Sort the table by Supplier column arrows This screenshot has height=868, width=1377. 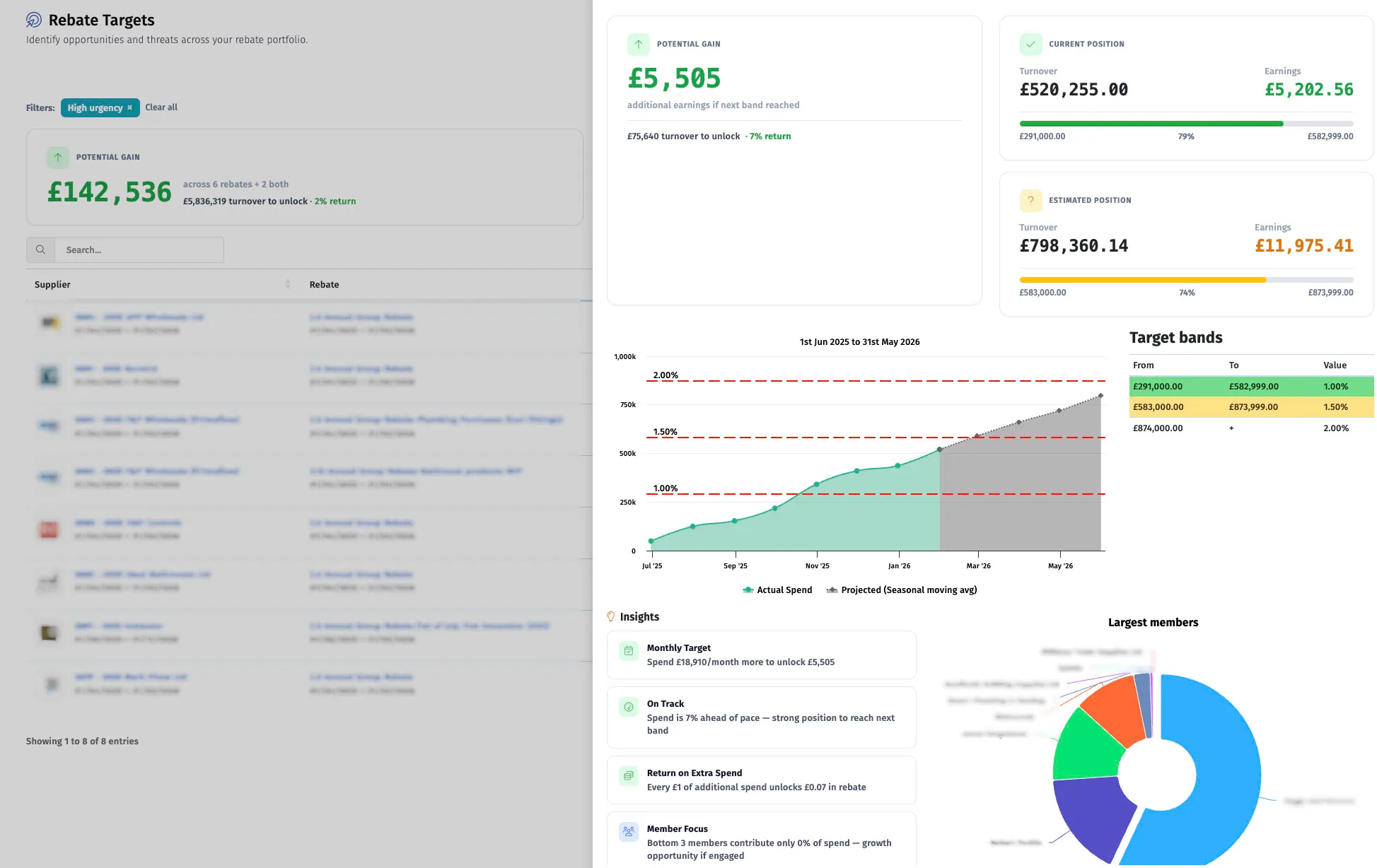pos(288,284)
